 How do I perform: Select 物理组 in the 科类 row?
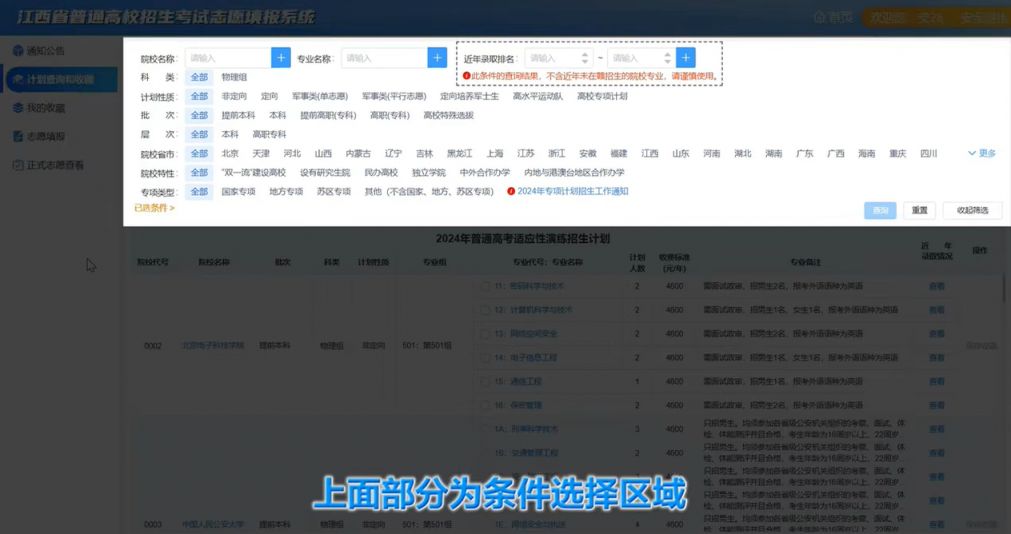(x=234, y=77)
